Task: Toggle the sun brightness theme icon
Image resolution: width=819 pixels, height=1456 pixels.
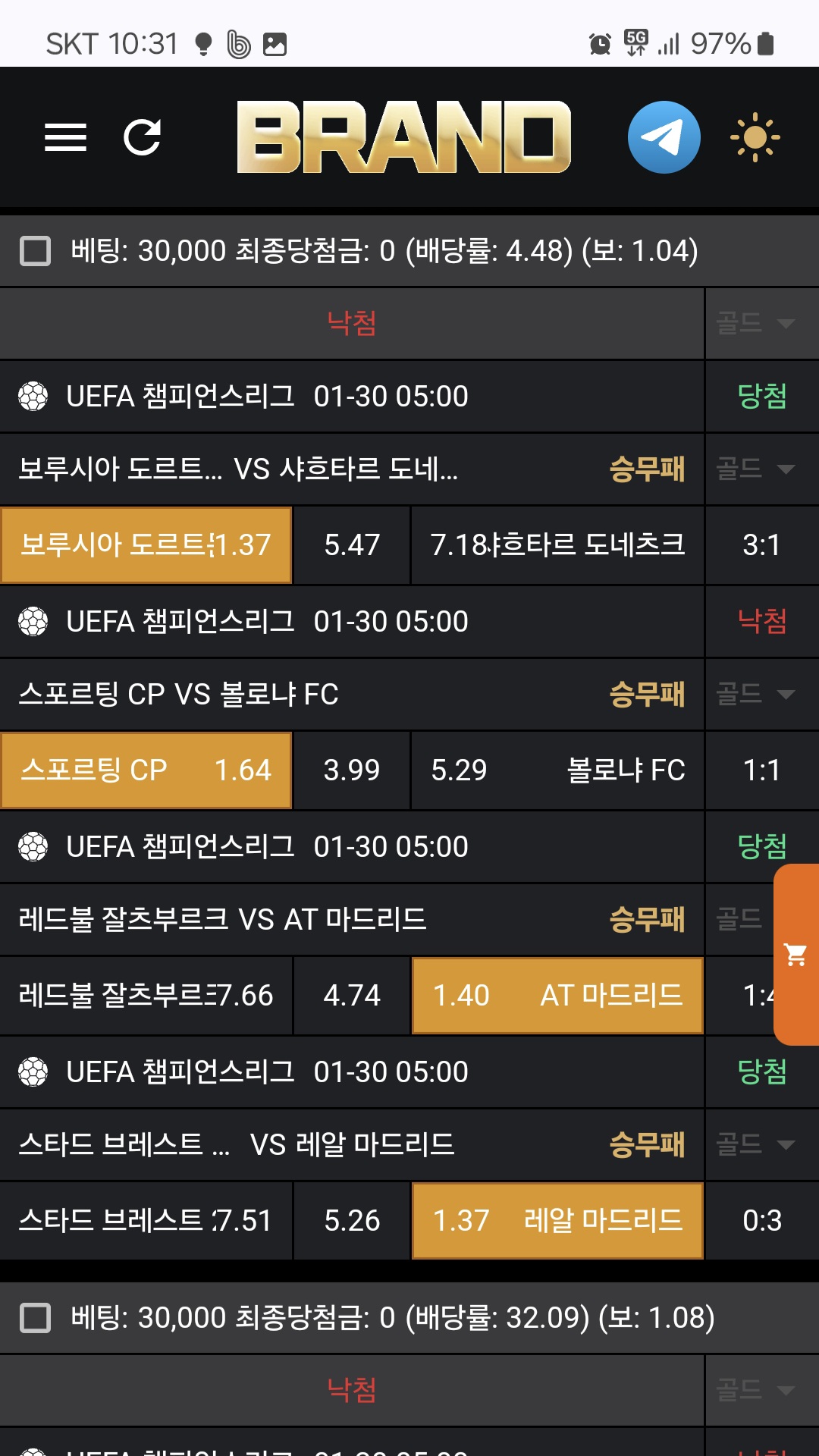Action: pyautogui.click(x=755, y=137)
